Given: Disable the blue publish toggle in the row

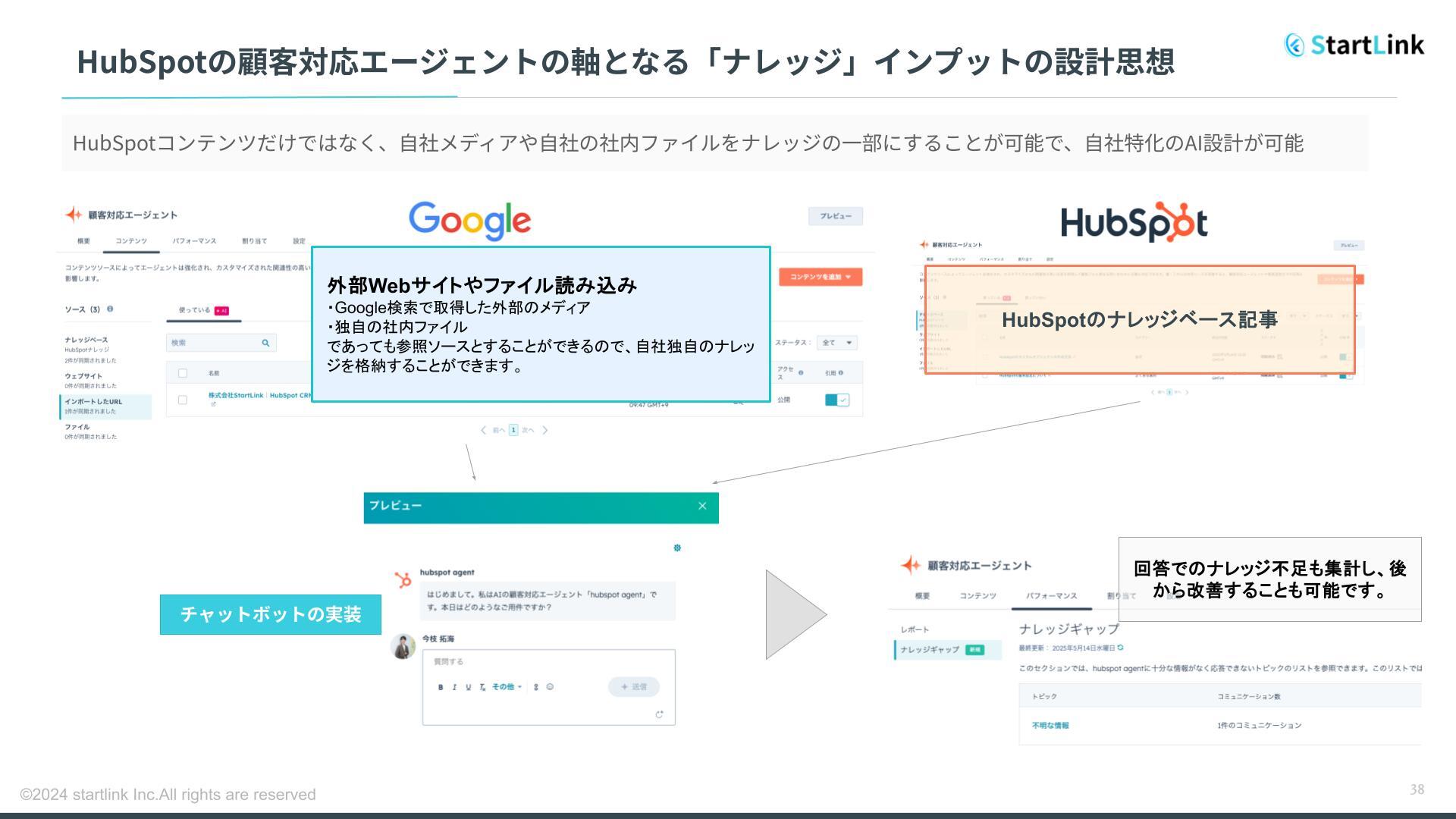Looking at the screenshot, I should [x=837, y=400].
